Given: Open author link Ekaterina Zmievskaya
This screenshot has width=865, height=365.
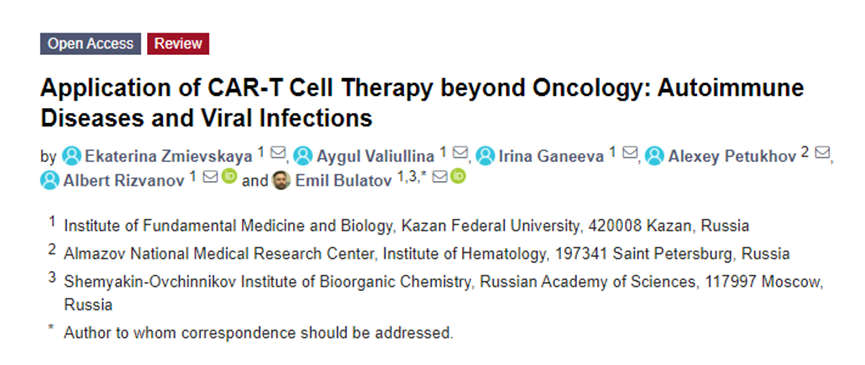Looking at the screenshot, I should tap(169, 157).
